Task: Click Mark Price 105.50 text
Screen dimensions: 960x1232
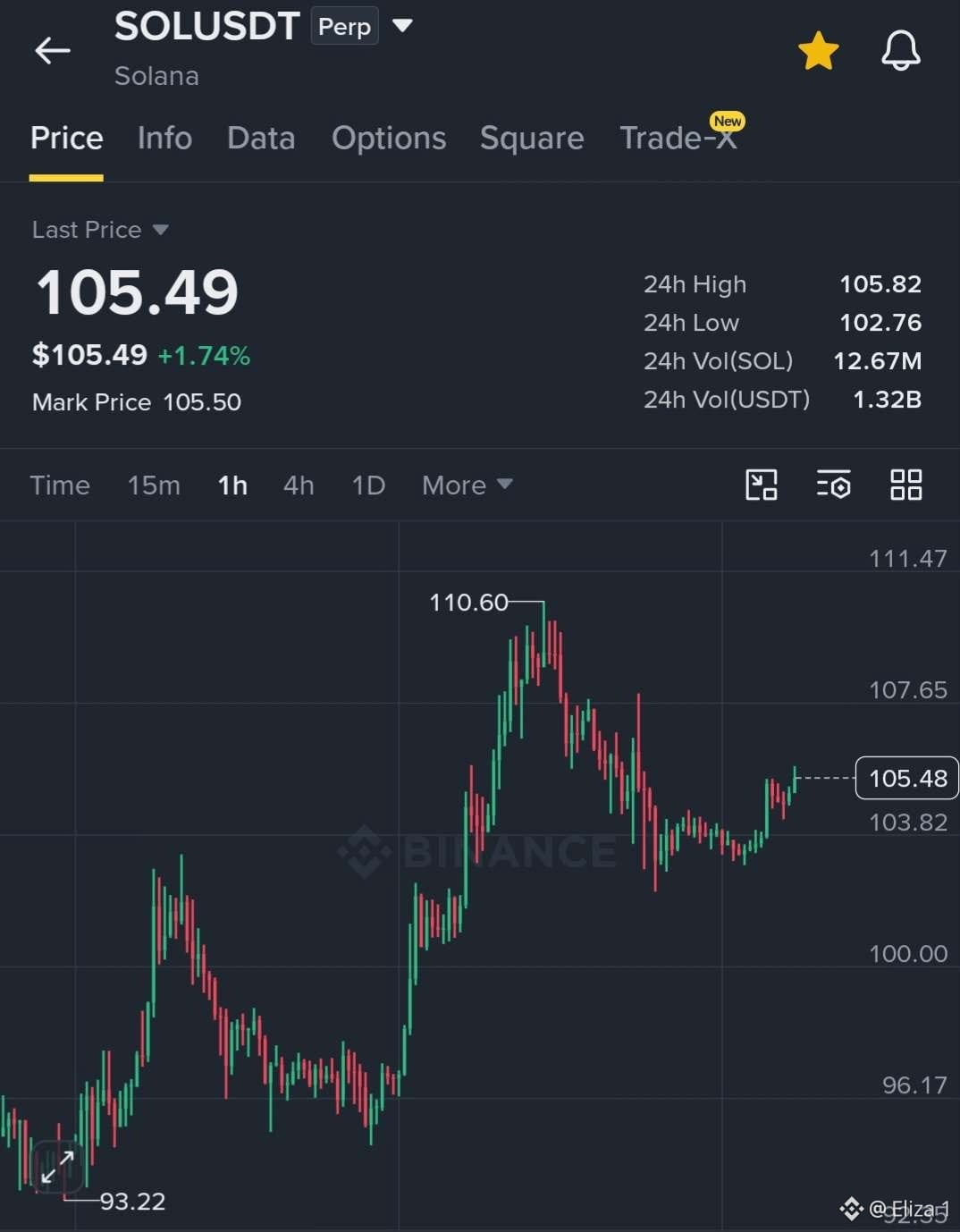Action: click(x=137, y=402)
